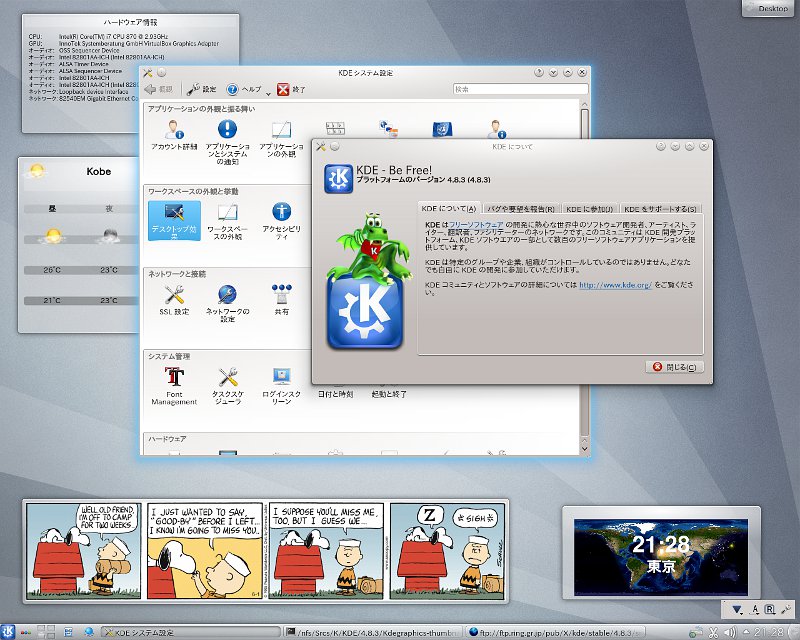This screenshot has height=640, width=800.
Task: Click the blue UN flag locale icon
Action: (x=442, y=129)
